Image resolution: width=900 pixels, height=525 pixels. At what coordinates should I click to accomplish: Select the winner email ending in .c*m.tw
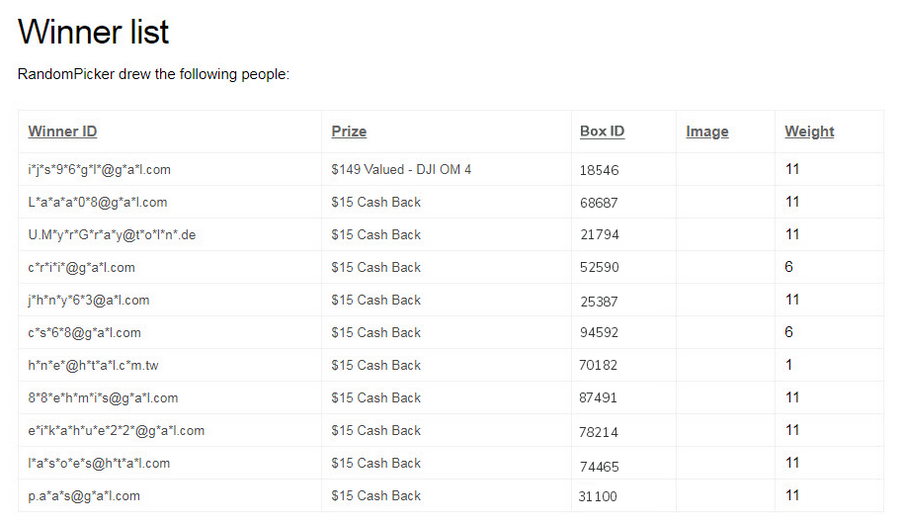[93, 365]
